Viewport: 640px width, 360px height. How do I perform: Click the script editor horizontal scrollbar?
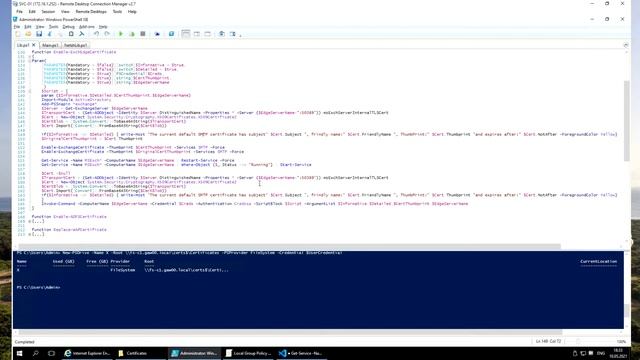(x=290, y=247)
